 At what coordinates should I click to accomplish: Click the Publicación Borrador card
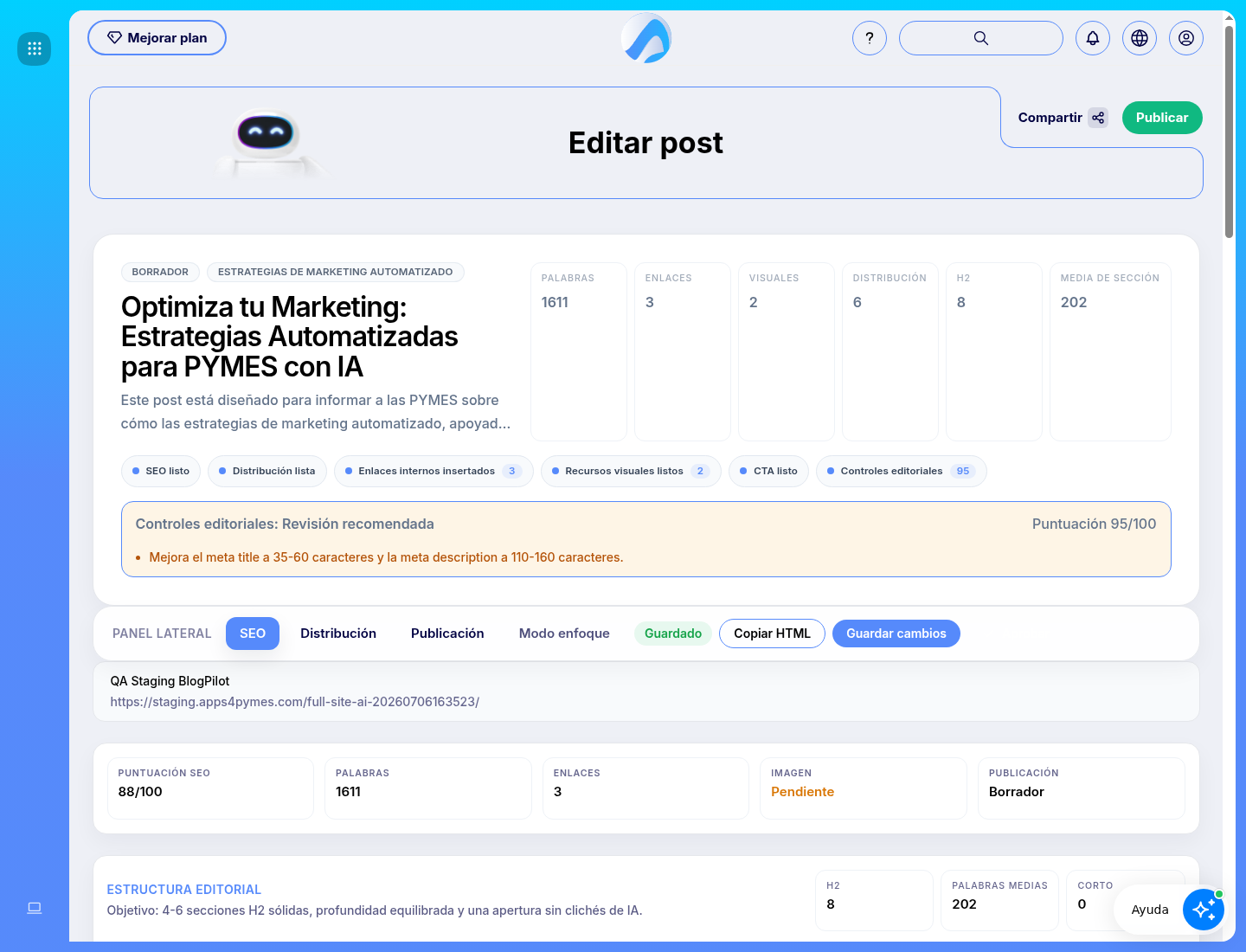pos(1081,788)
